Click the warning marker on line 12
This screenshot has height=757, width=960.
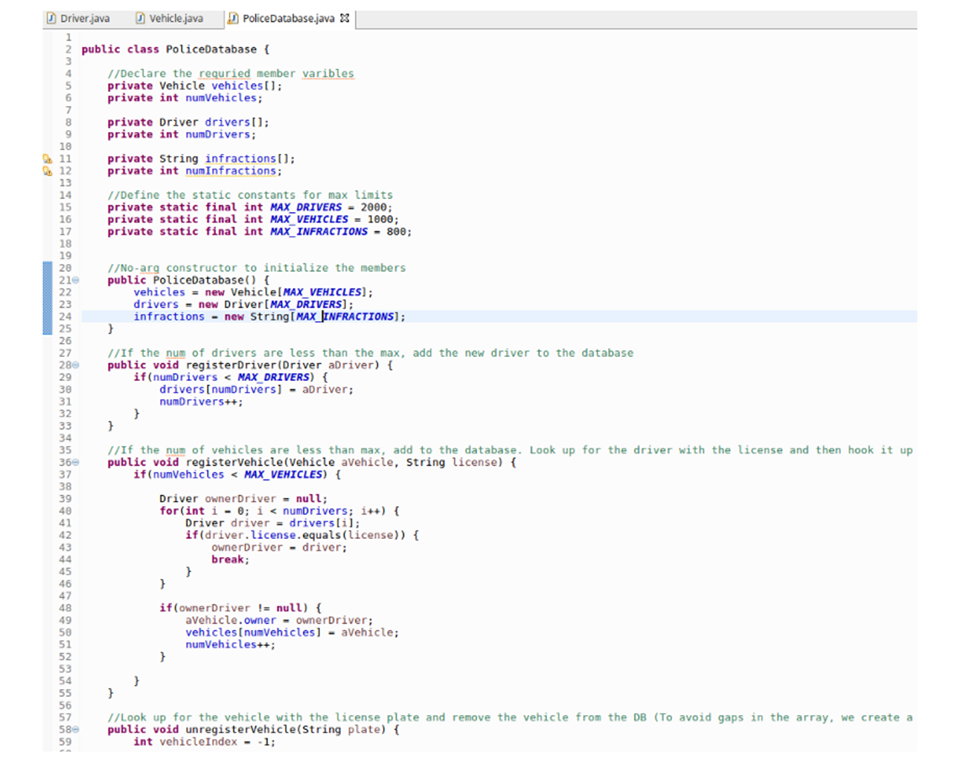46,171
